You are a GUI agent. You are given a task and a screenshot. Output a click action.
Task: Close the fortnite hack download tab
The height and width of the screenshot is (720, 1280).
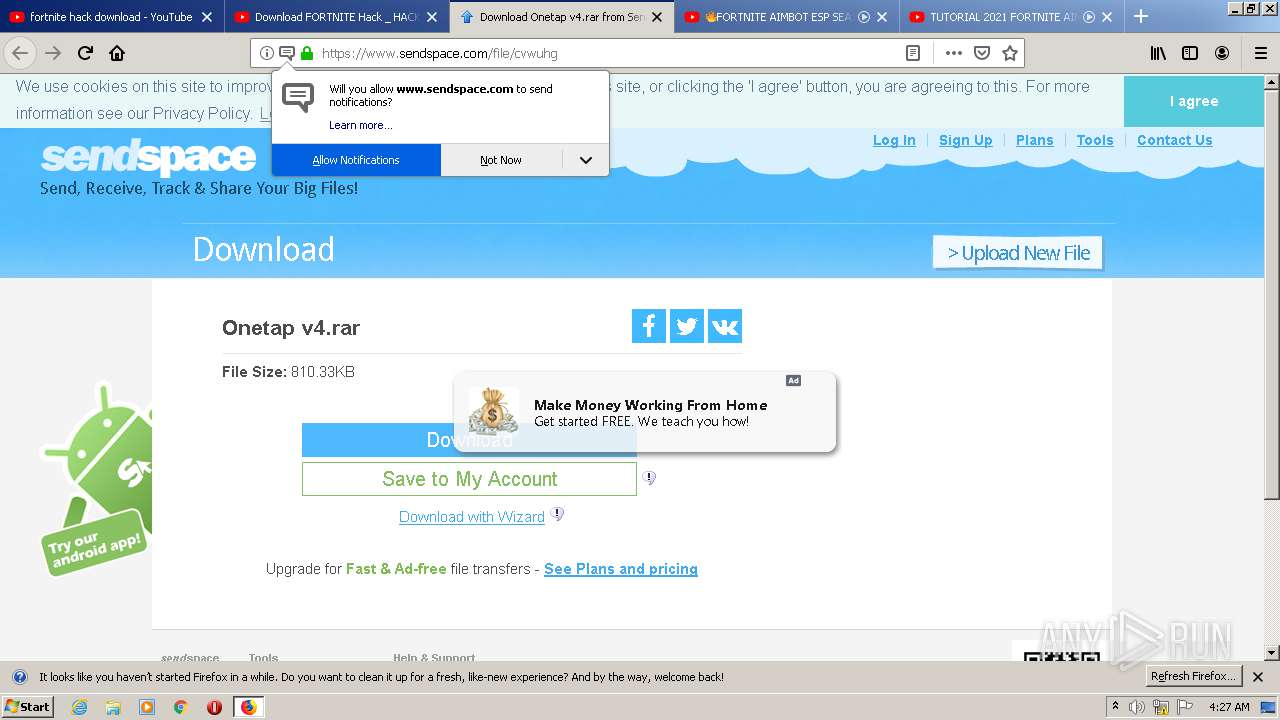[207, 17]
